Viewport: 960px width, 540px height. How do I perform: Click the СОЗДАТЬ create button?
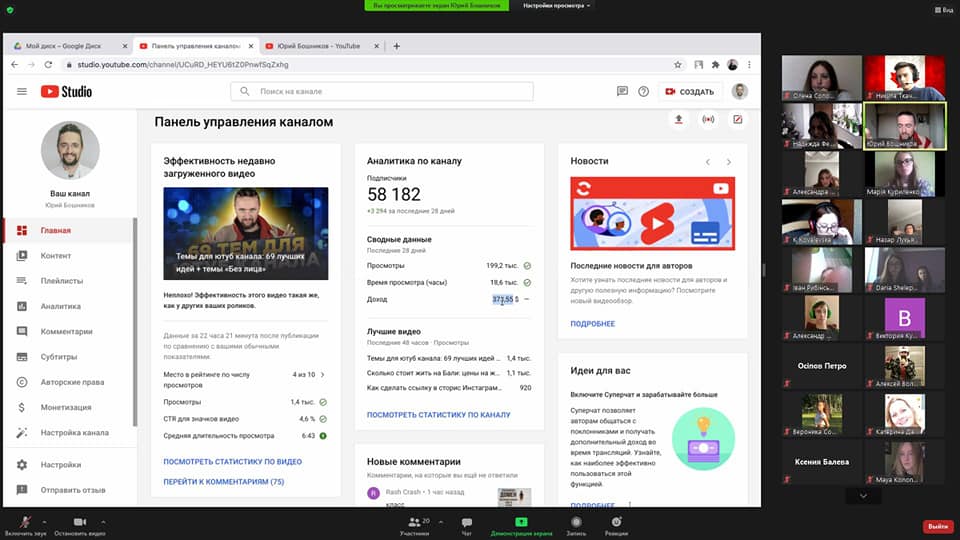pyautogui.click(x=690, y=91)
